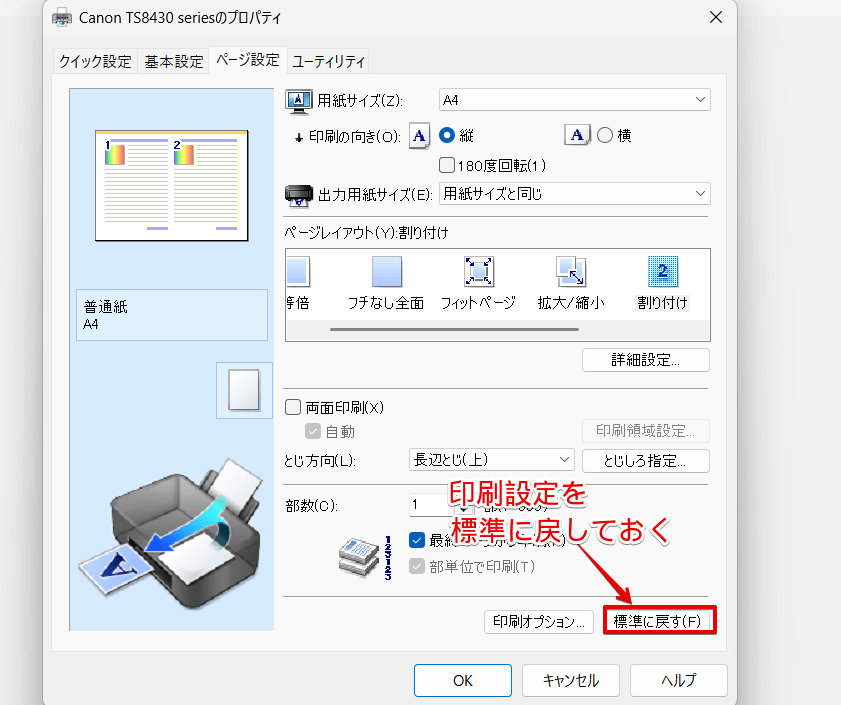Choose the 拡大/縮小 page layout option
The width and height of the screenshot is (841, 705).
(x=570, y=272)
